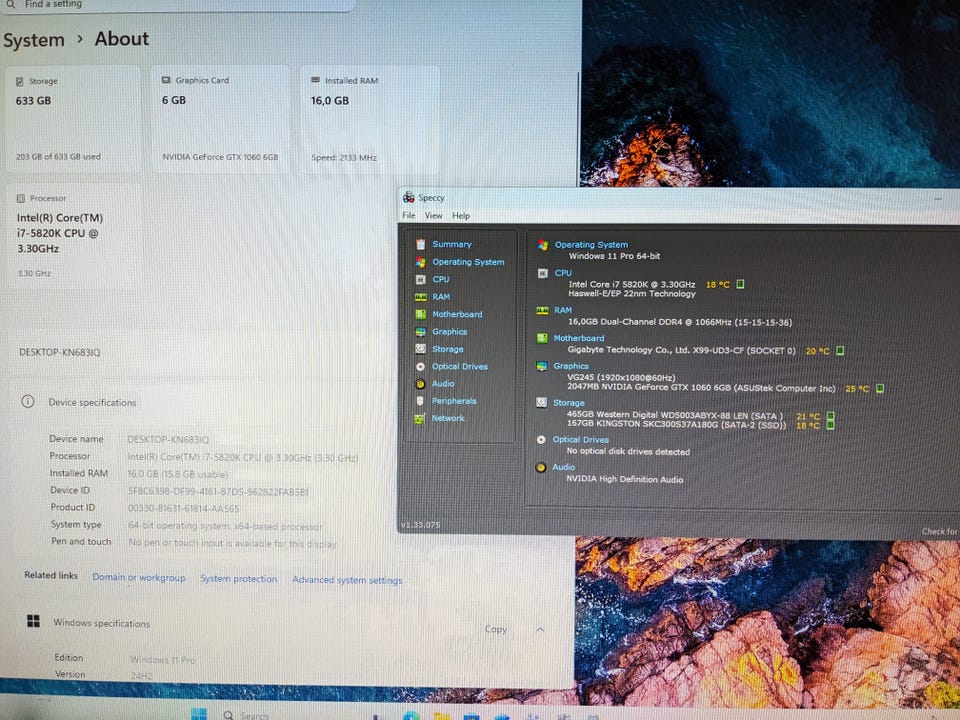The width and height of the screenshot is (960, 720).
Task: Click the icon beside the Motherboard summary heading
Action: [x=542, y=338]
